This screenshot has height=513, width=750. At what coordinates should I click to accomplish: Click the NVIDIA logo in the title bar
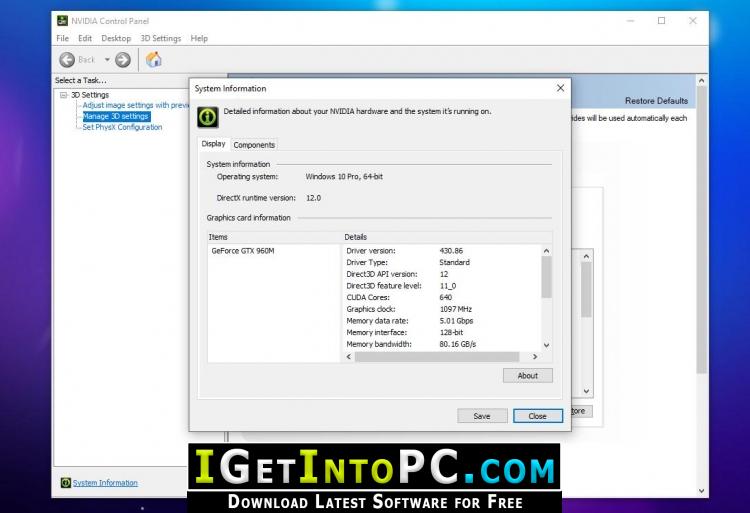(x=62, y=20)
